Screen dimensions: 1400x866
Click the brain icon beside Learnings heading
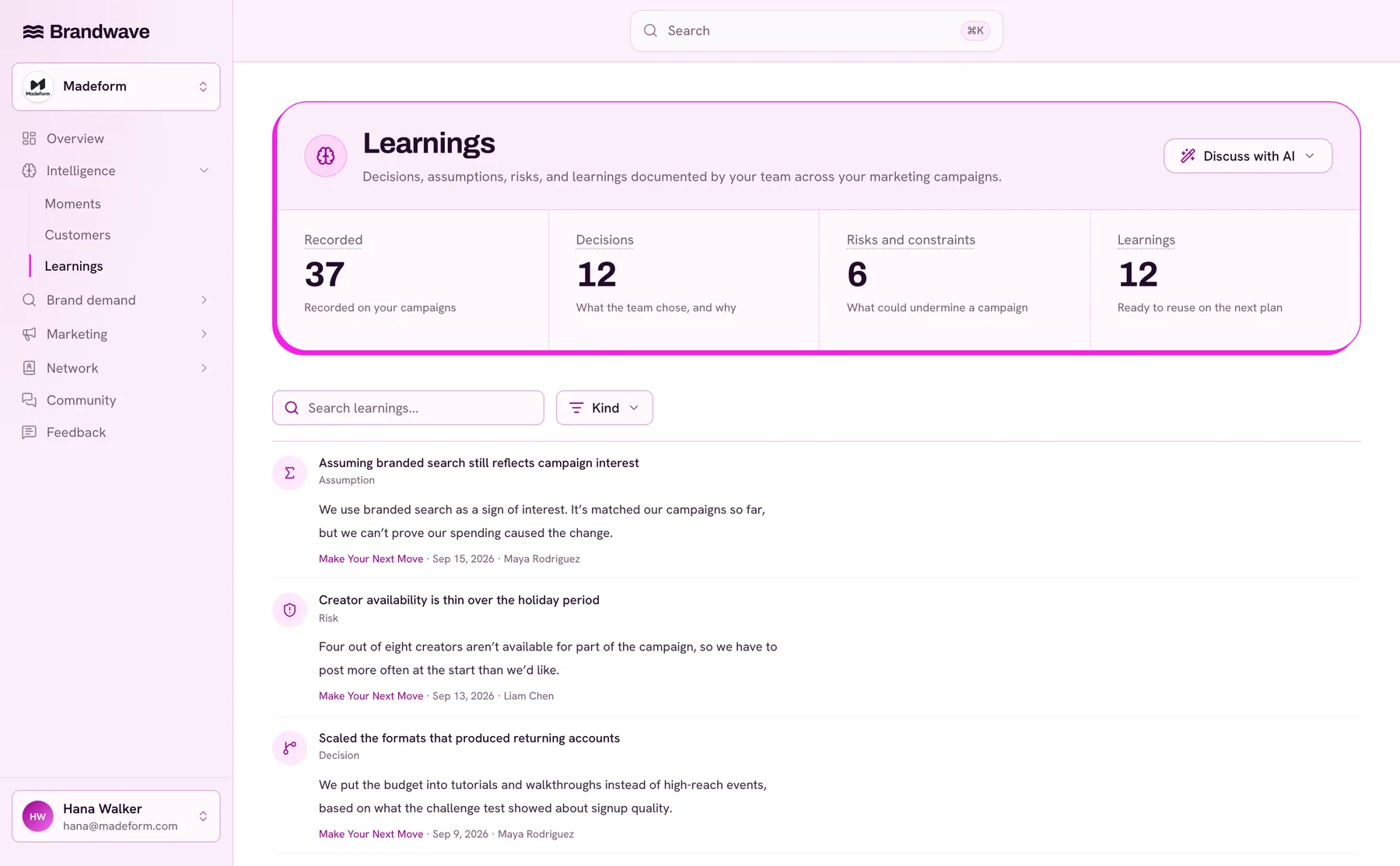coord(326,156)
